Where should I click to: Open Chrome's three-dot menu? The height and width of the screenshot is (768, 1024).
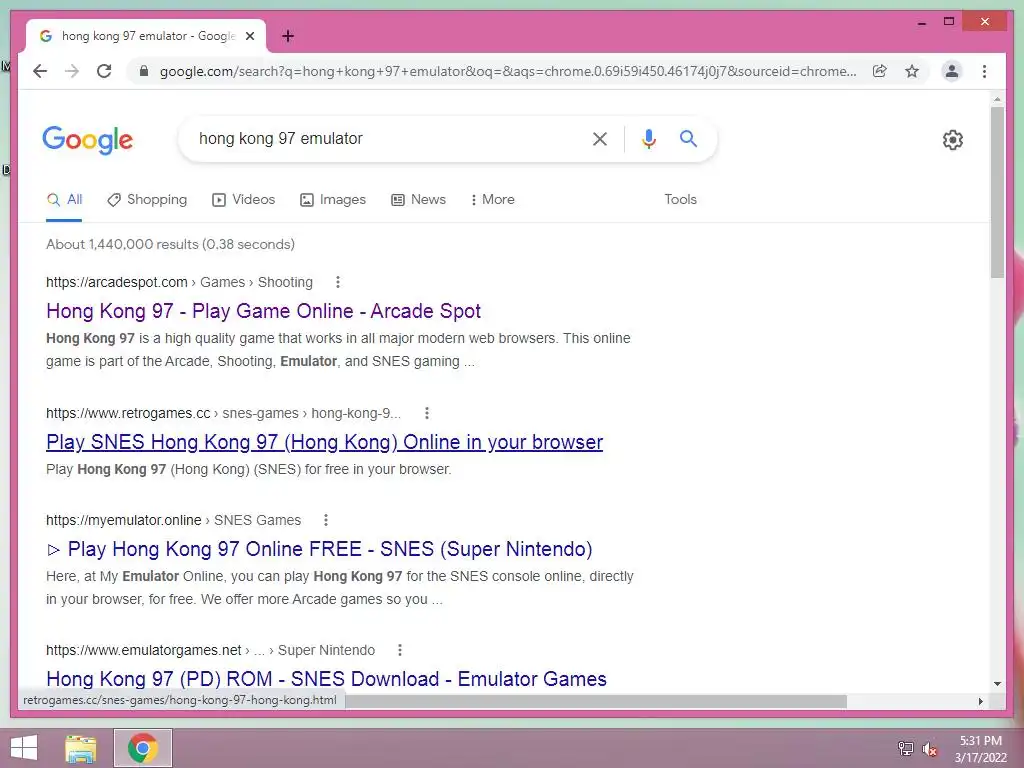[x=984, y=71]
